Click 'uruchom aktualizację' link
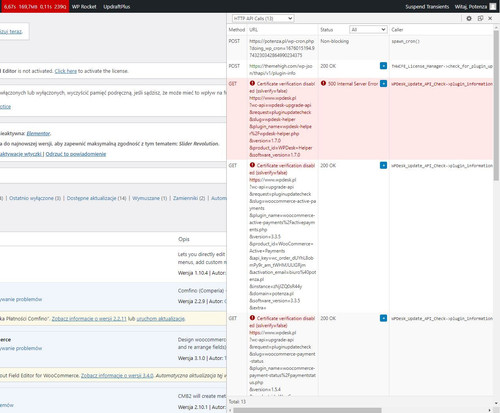This screenshot has height=413, width=500. click(161, 319)
